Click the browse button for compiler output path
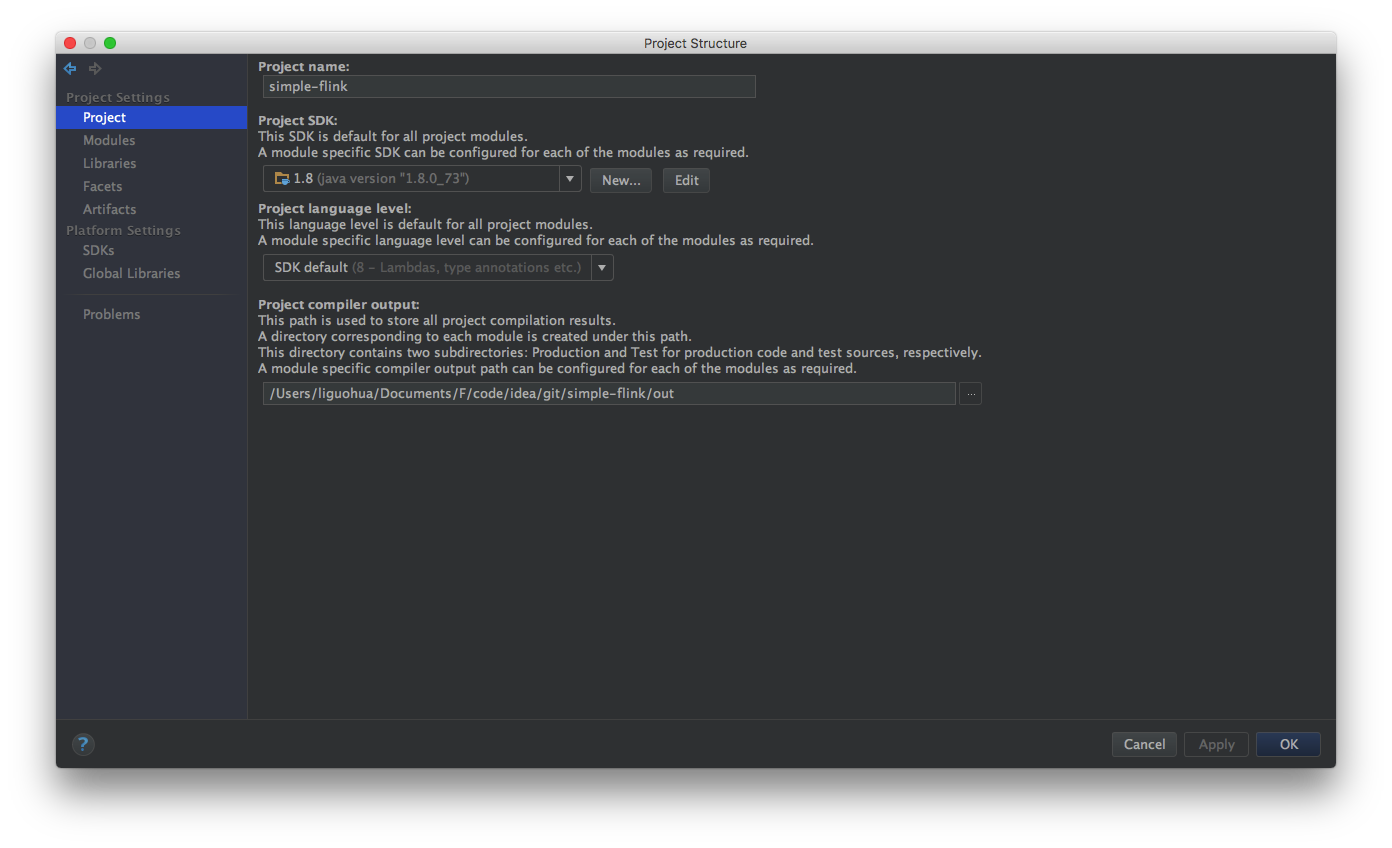Screen dimensions: 1392x848 tap(970, 394)
